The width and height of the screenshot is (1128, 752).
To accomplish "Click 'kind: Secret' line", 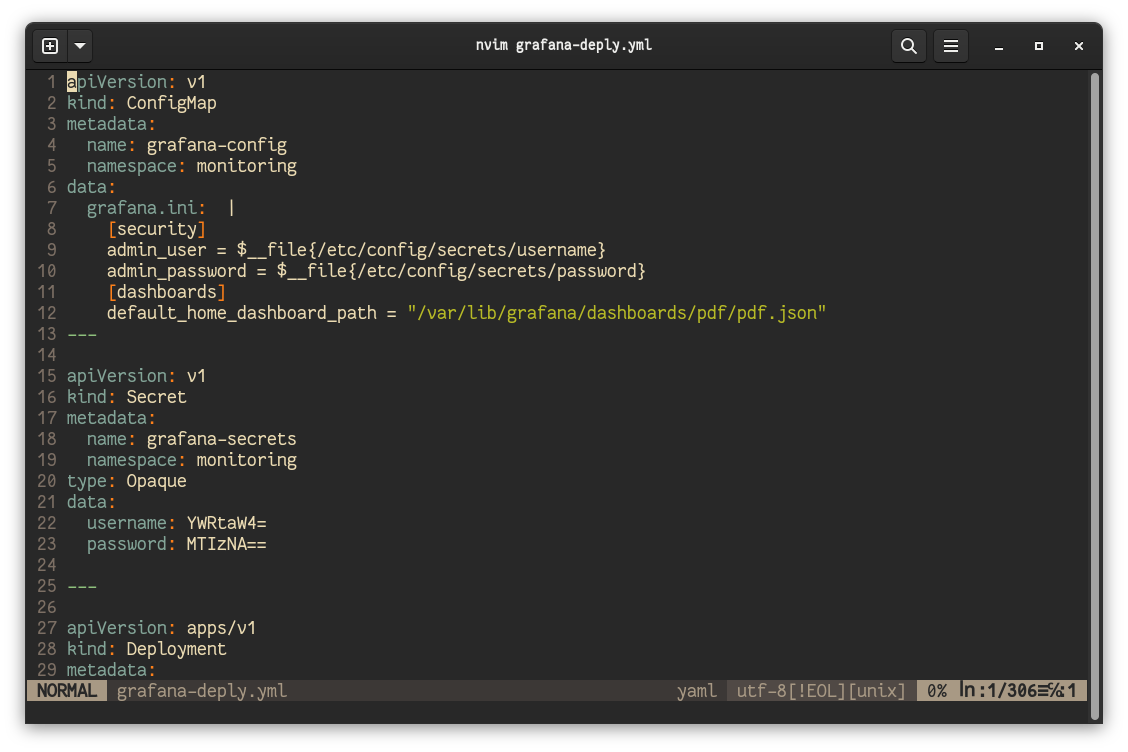I will point(127,397).
